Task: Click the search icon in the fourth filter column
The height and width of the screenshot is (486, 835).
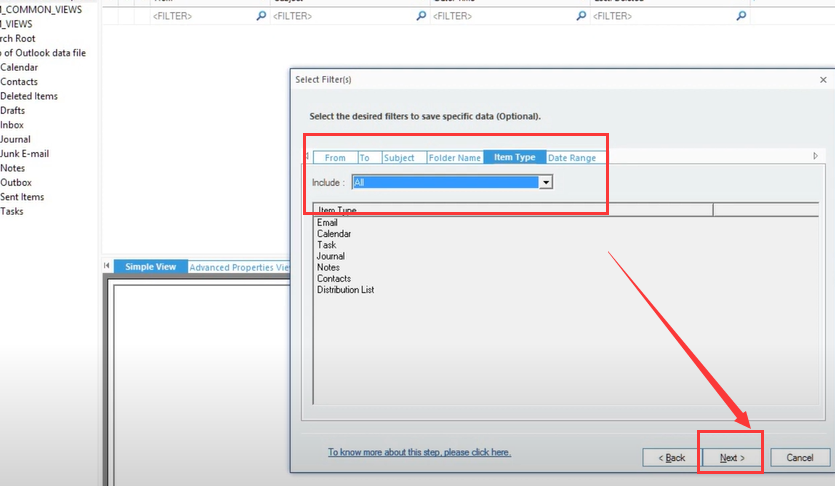Action: (x=741, y=16)
